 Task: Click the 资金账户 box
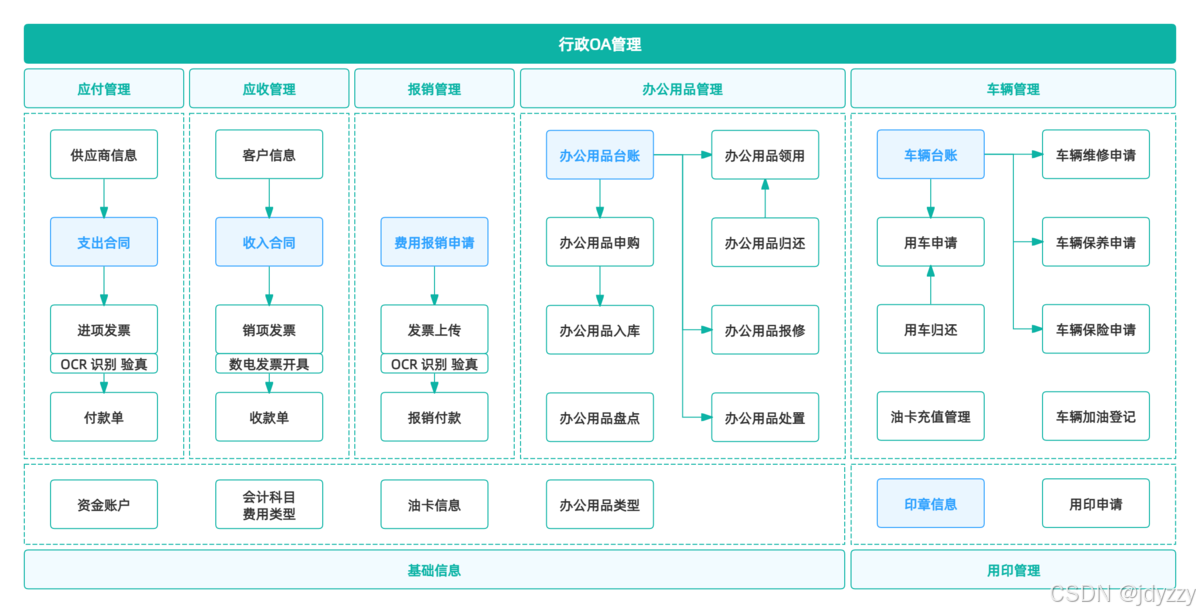104,504
